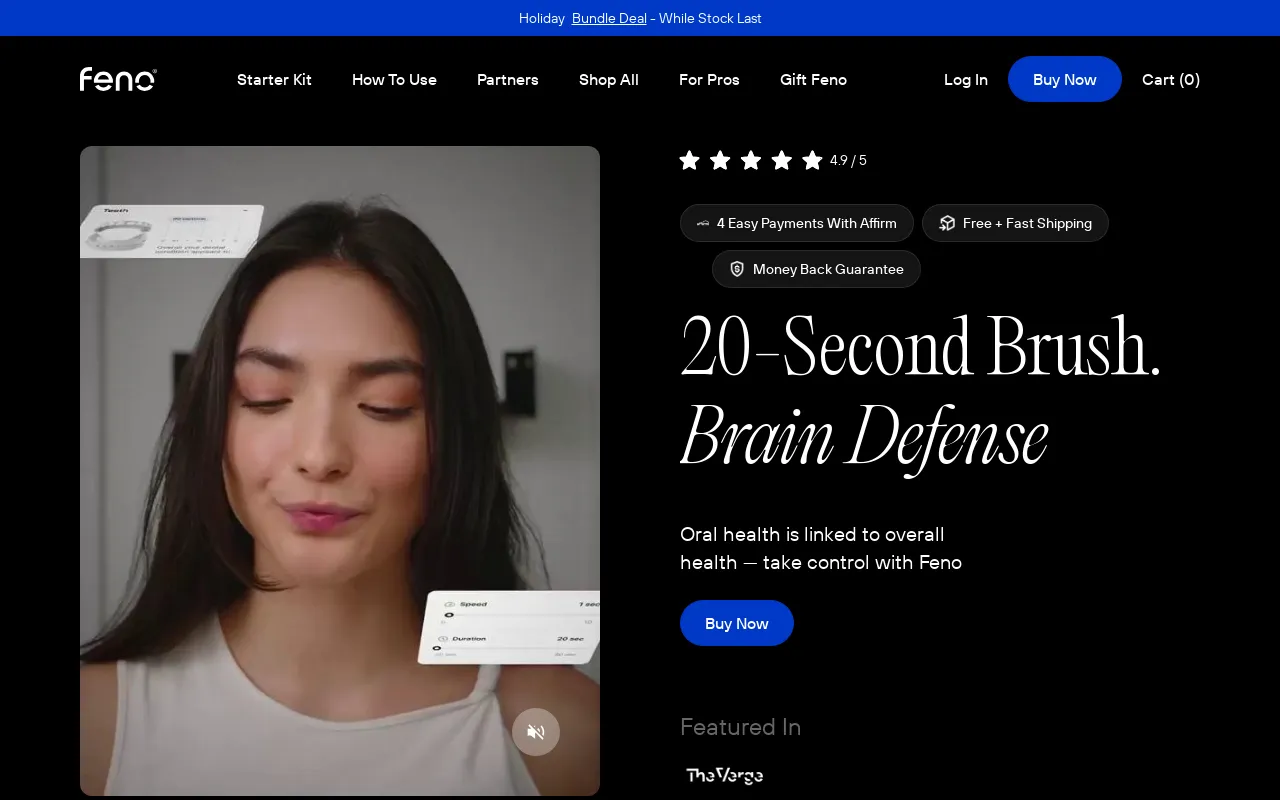Open the For Pros page

[709, 79]
